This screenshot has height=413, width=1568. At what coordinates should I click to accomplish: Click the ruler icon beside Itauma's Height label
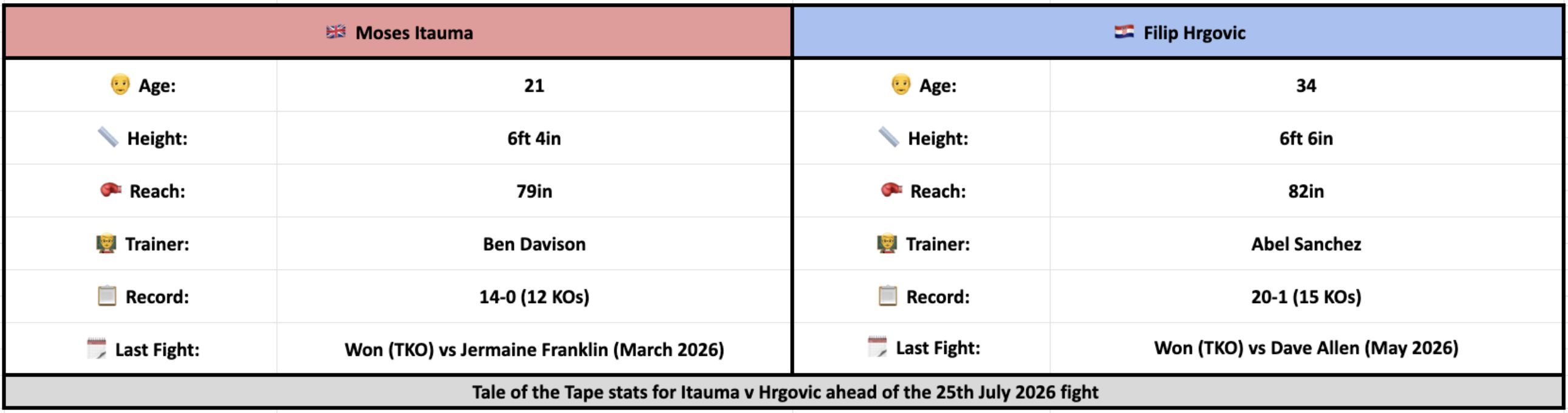click(x=107, y=137)
